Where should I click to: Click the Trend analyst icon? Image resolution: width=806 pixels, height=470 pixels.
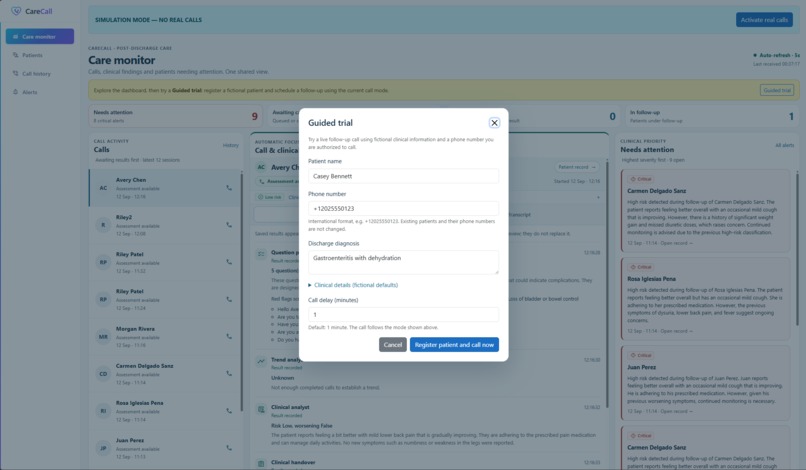pyautogui.click(x=261, y=361)
